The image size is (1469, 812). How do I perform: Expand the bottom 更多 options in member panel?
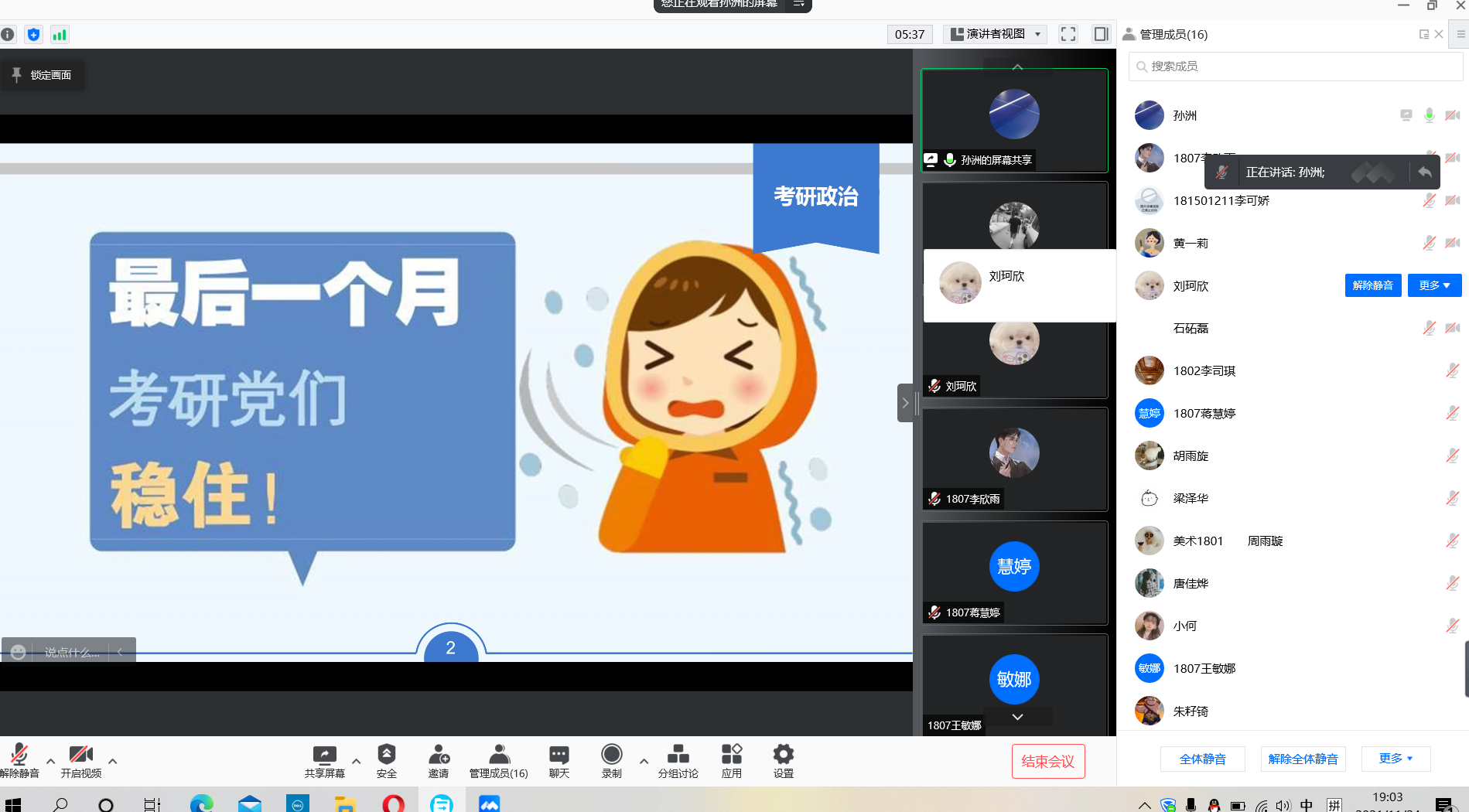point(1396,759)
